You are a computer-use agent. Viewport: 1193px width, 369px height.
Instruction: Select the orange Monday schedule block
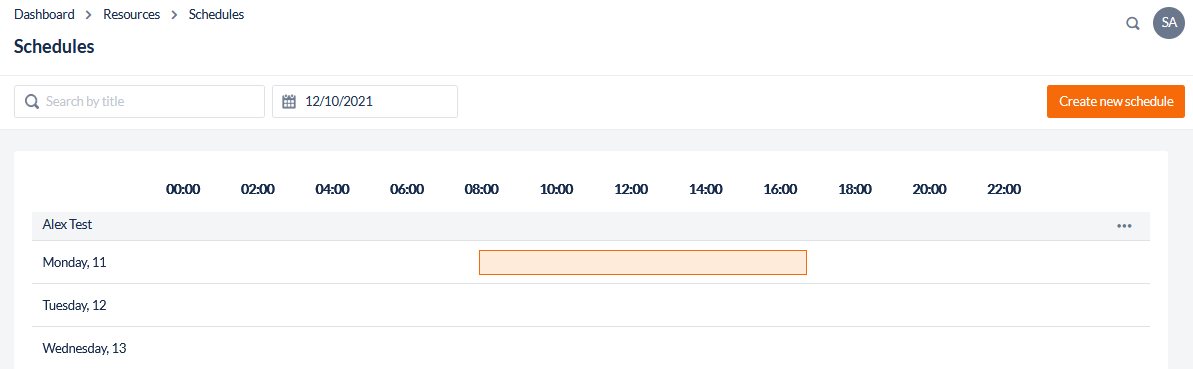[x=643, y=262]
